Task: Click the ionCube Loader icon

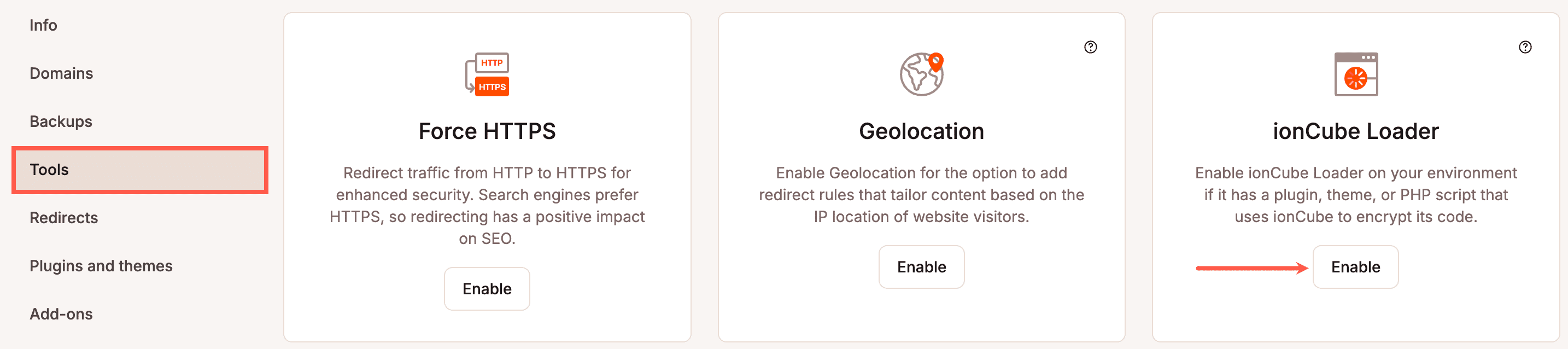Action: pyautogui.click(x=1355, y=74)
